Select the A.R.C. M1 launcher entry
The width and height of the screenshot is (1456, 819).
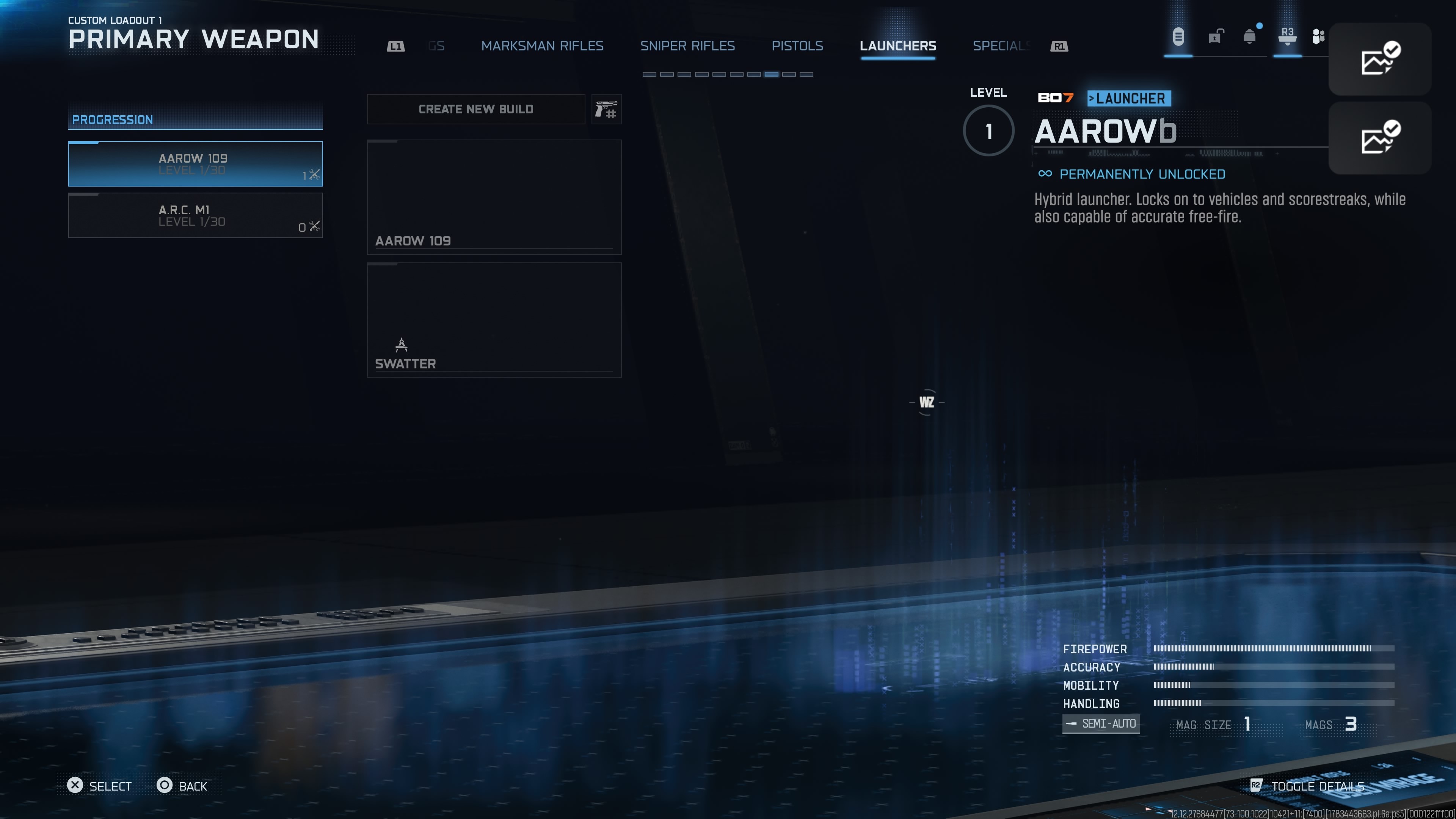pos(196,215)
